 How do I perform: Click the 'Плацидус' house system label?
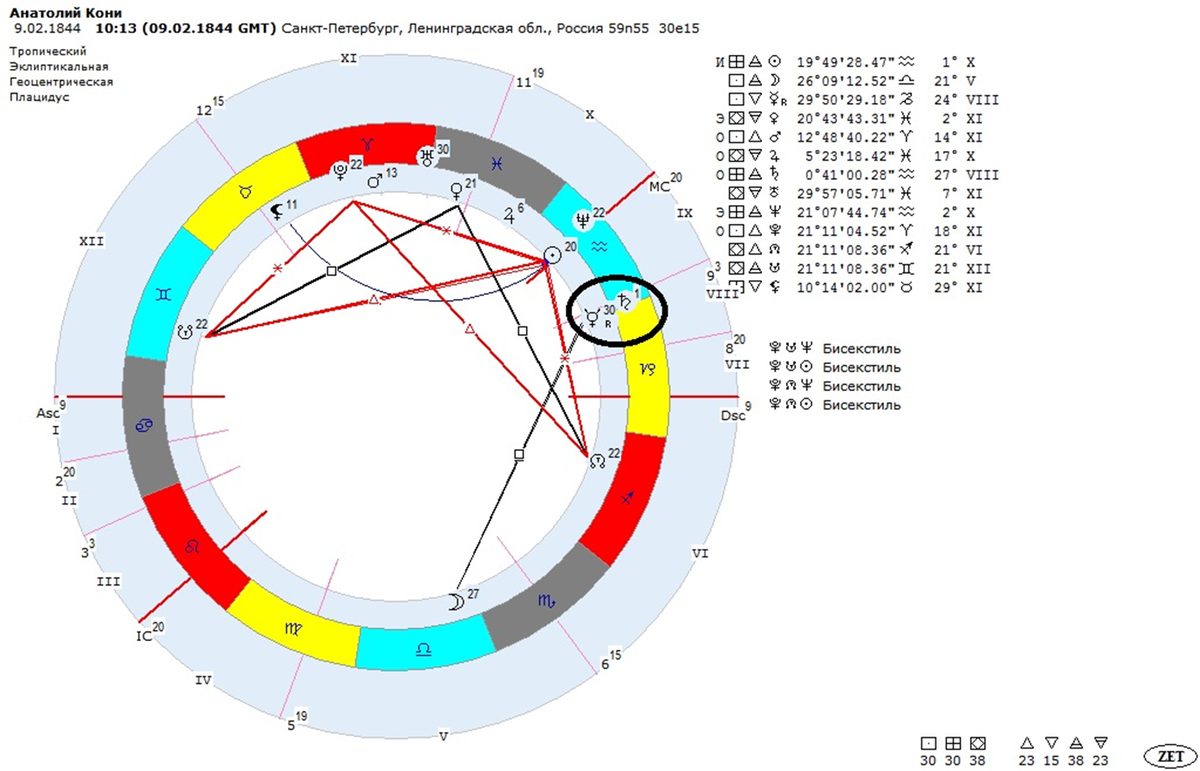40,98
